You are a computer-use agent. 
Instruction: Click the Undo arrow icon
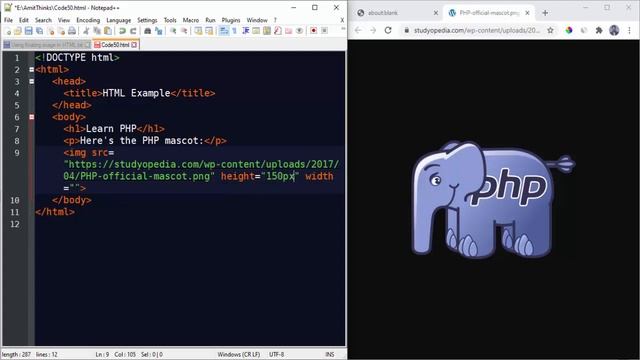click(122, 31)
